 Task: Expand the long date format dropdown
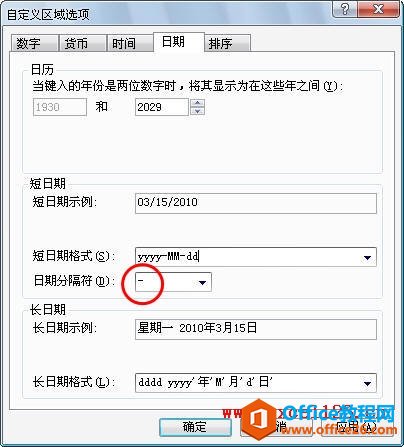[367, 383]
